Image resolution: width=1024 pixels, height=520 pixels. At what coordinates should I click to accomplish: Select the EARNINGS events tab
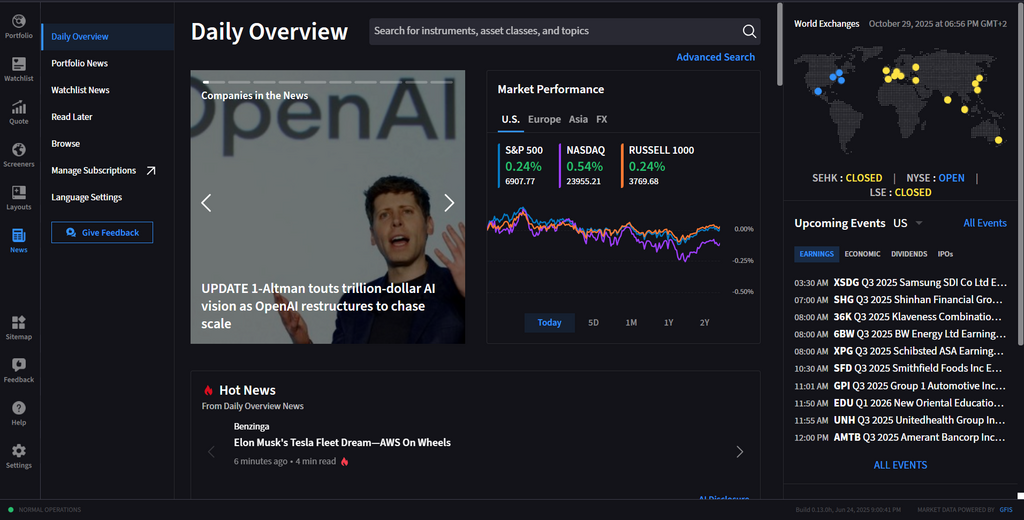tap(816, 254)
